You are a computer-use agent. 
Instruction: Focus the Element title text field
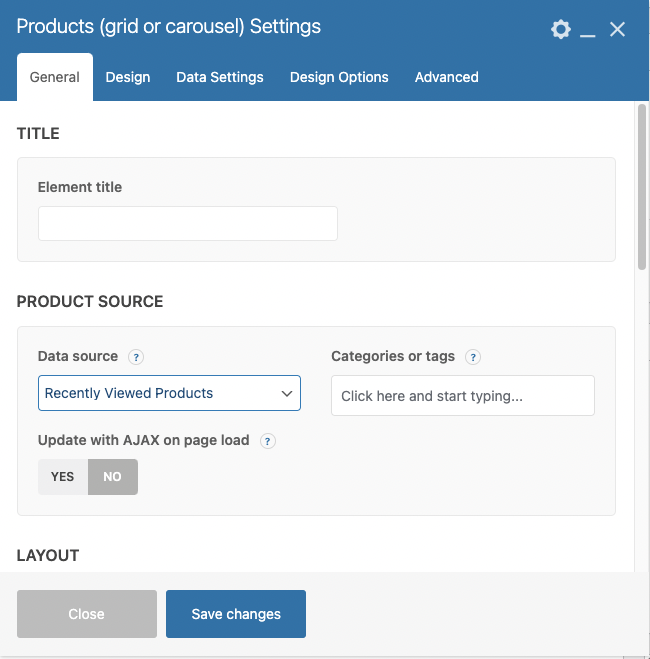click(188, 224)
